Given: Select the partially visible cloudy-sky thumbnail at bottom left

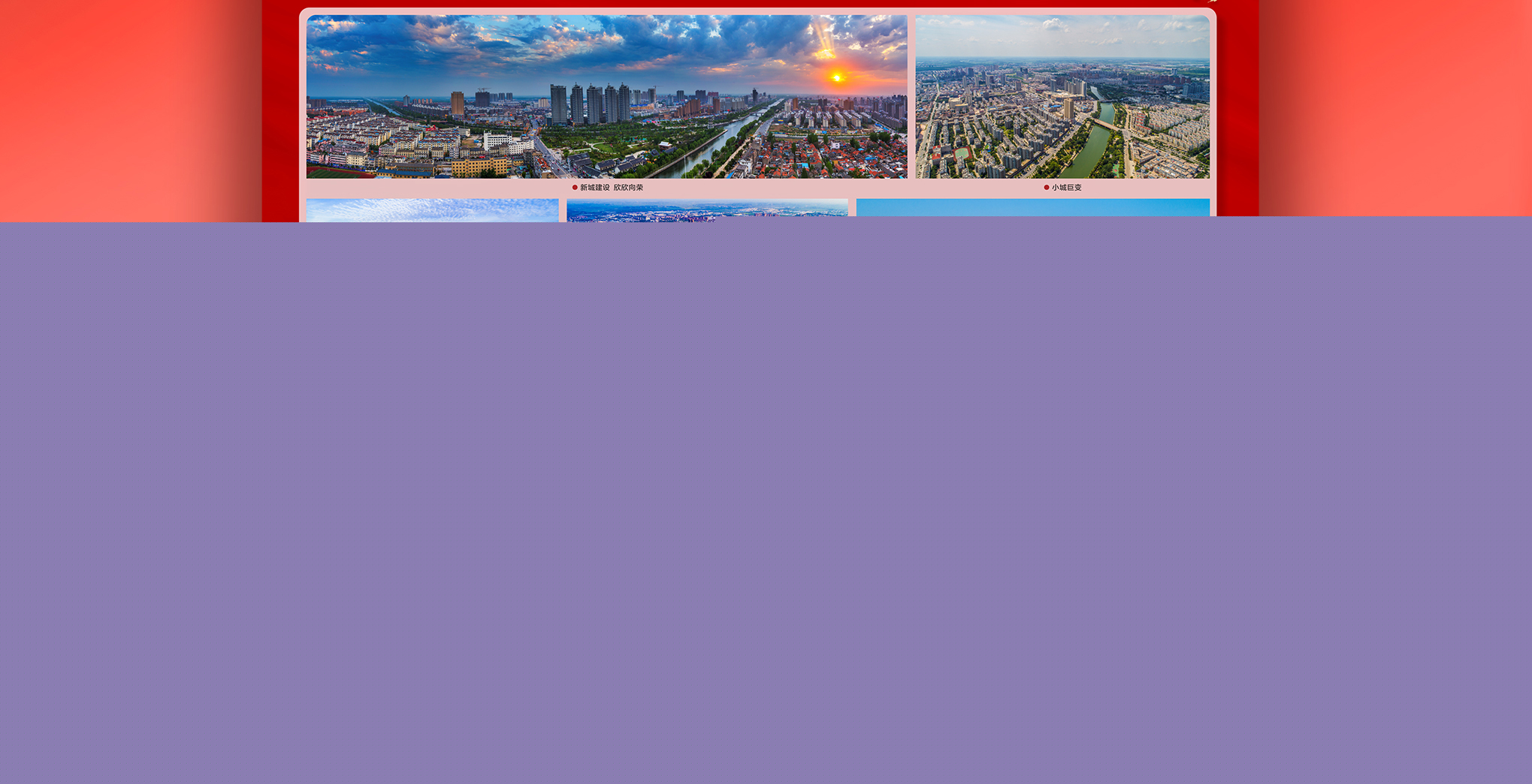Looking at the screenshot, I should coord(432,210).
